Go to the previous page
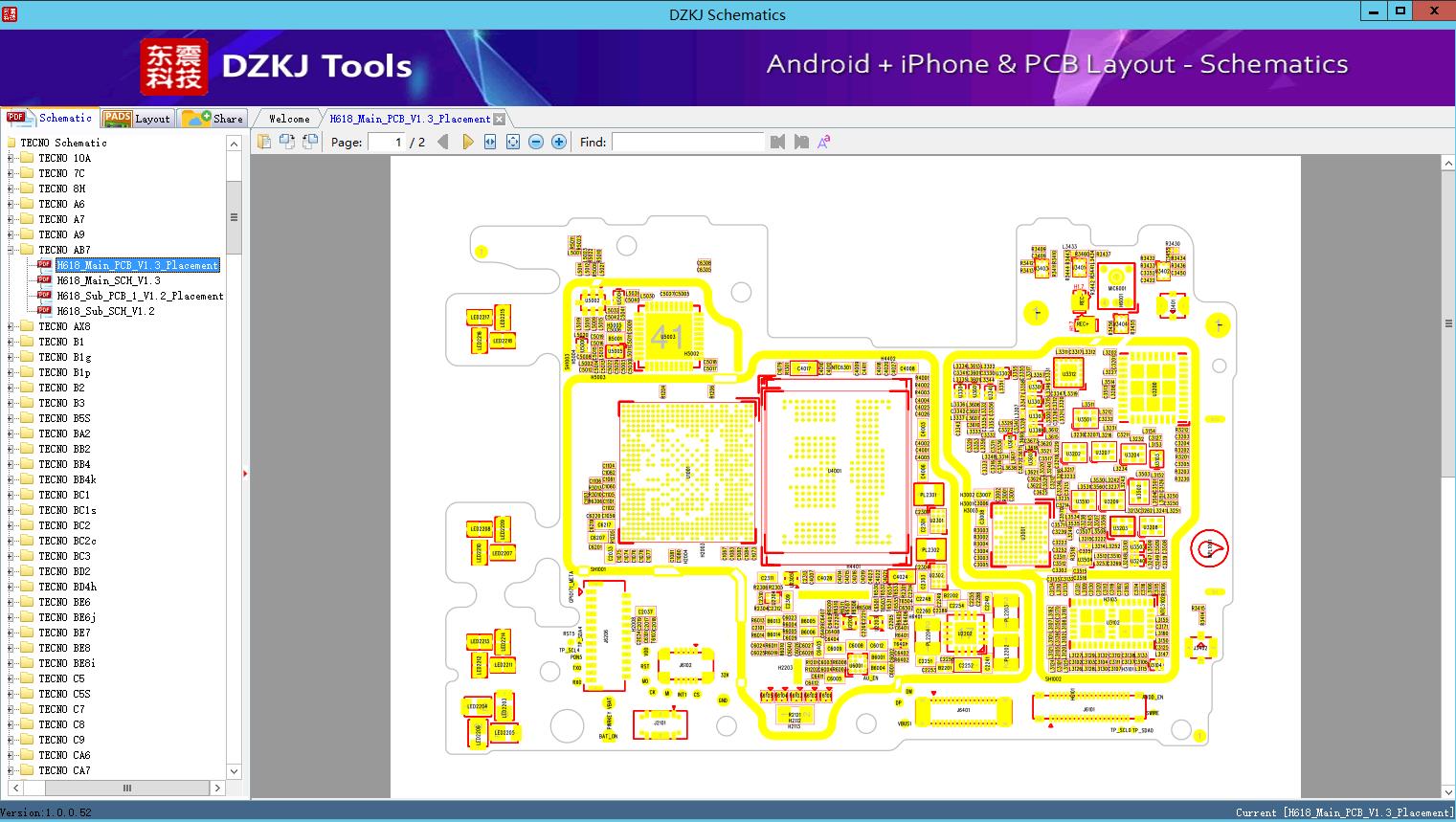Image resolution: width=1456 pixels, height=822 pixels. [442, 142]
